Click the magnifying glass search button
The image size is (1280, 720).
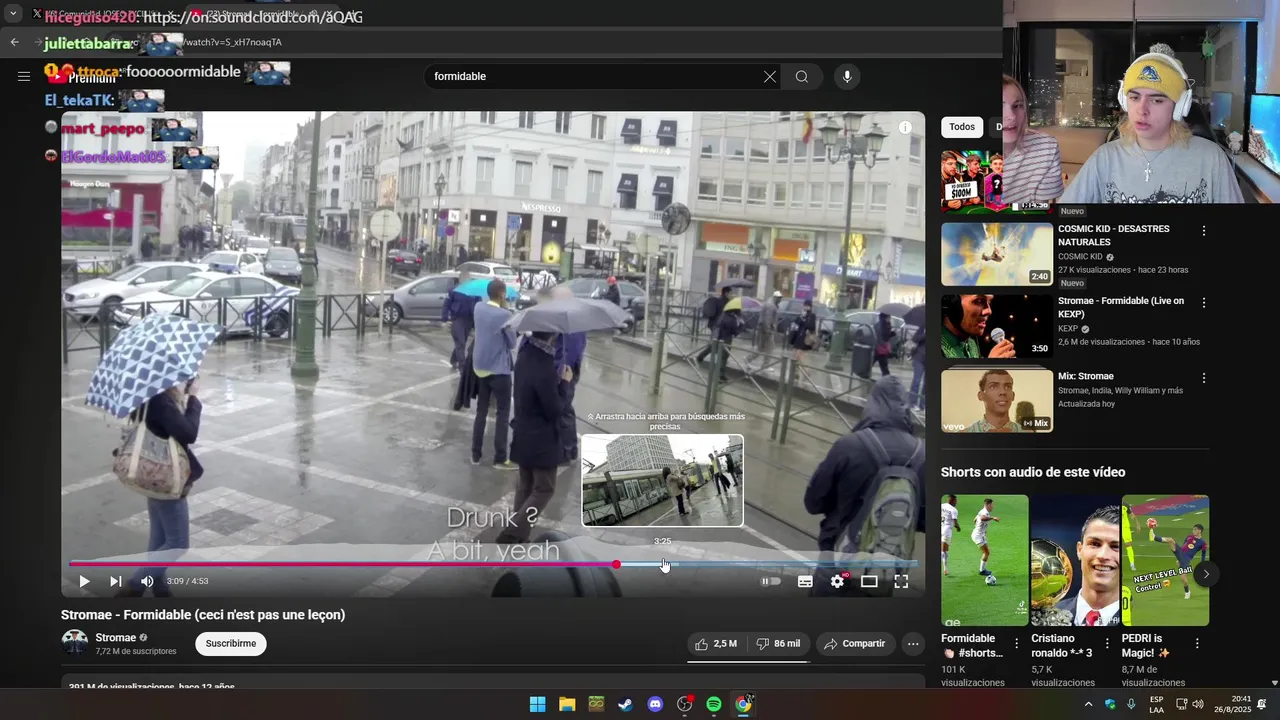pos(802,76)
